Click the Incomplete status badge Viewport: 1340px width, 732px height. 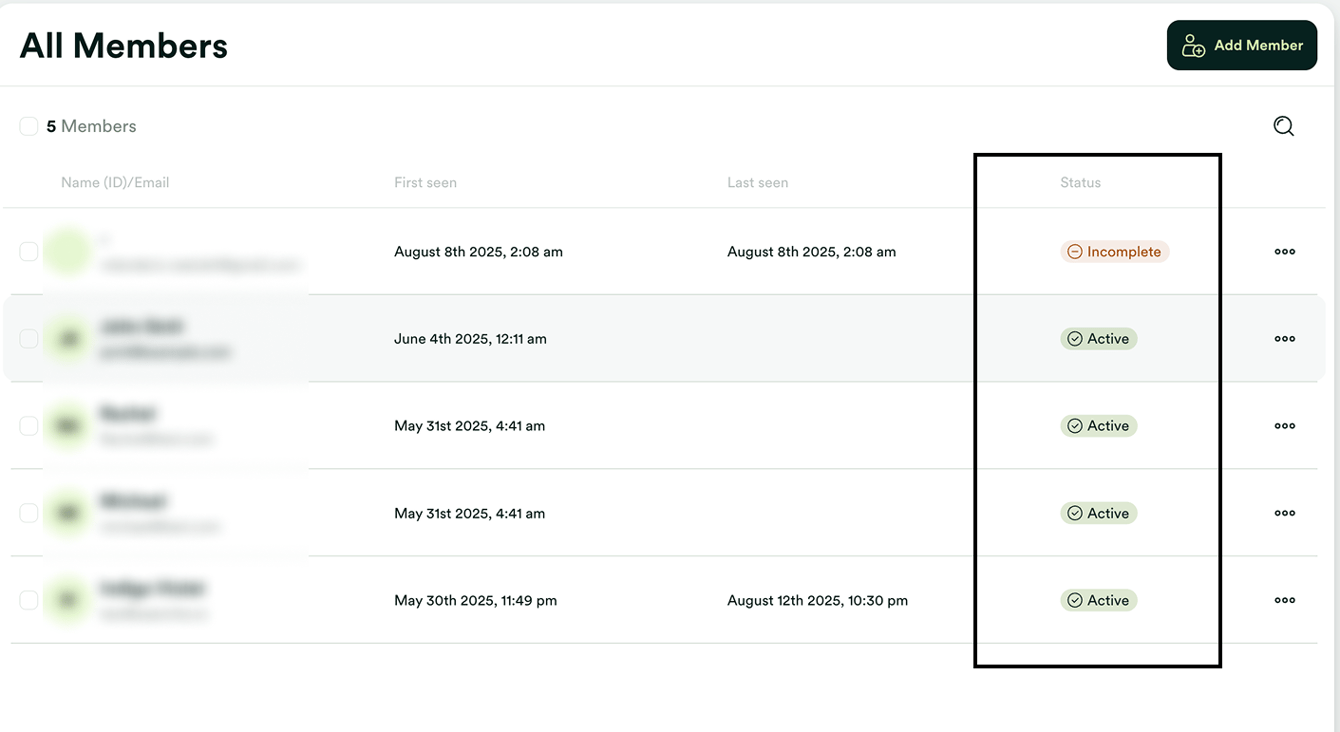[1114, 252]
